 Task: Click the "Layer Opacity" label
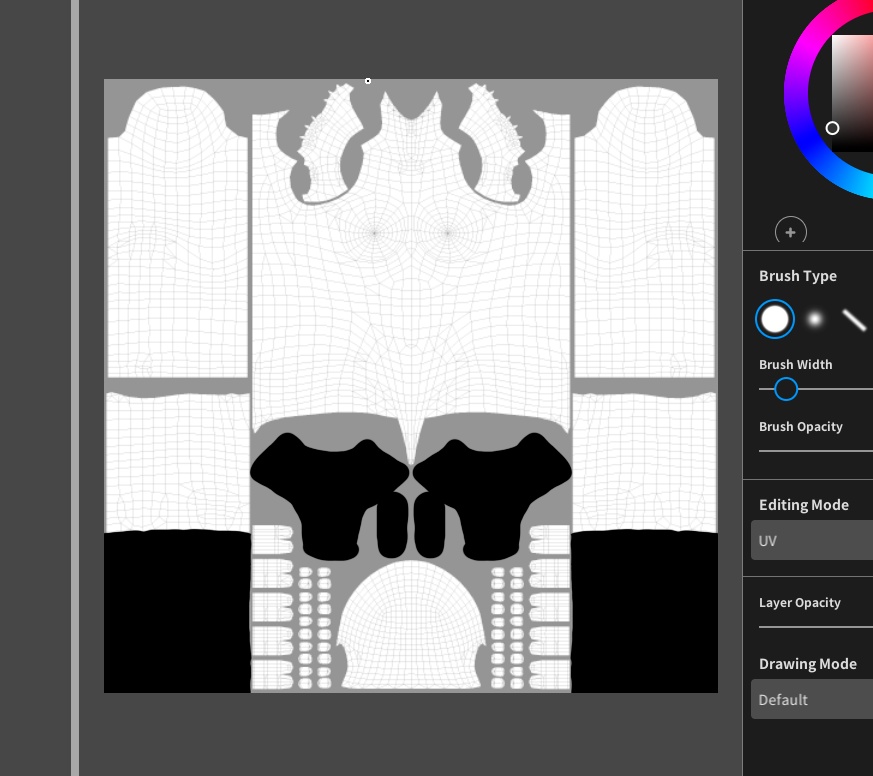click(x=800, y=603)
